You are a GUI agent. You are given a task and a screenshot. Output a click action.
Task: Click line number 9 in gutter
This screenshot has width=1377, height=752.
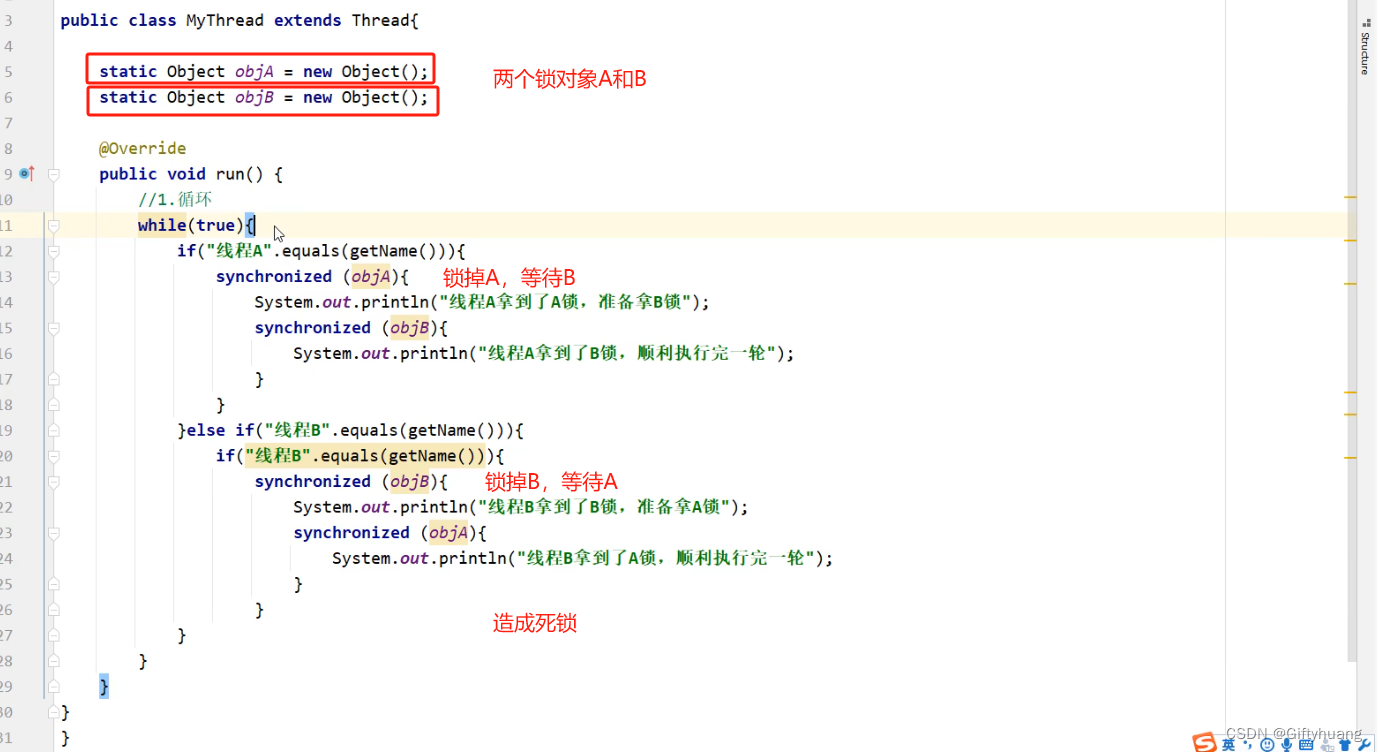pos(8,174)
